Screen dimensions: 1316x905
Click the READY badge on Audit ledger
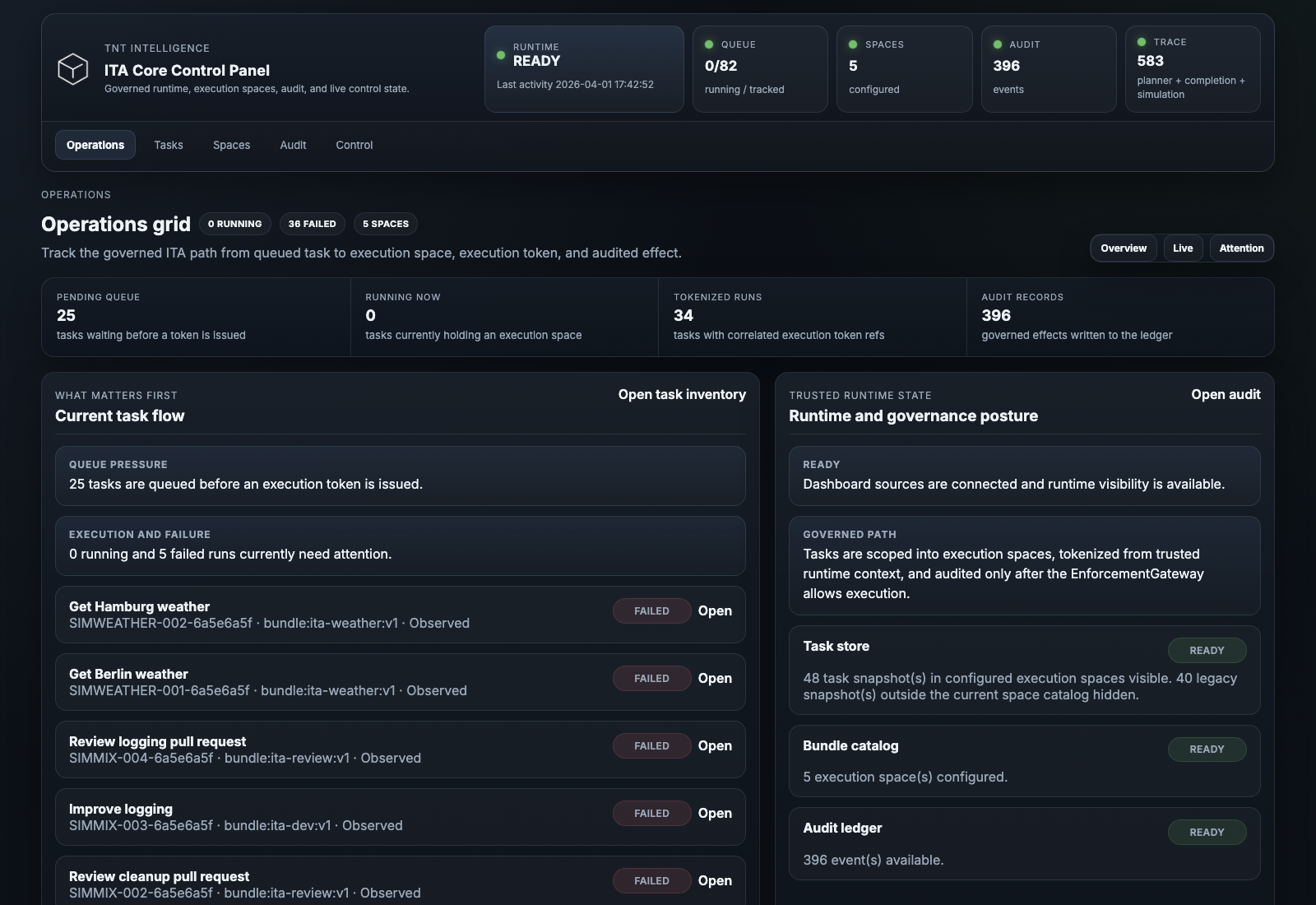pos(1207,832)
